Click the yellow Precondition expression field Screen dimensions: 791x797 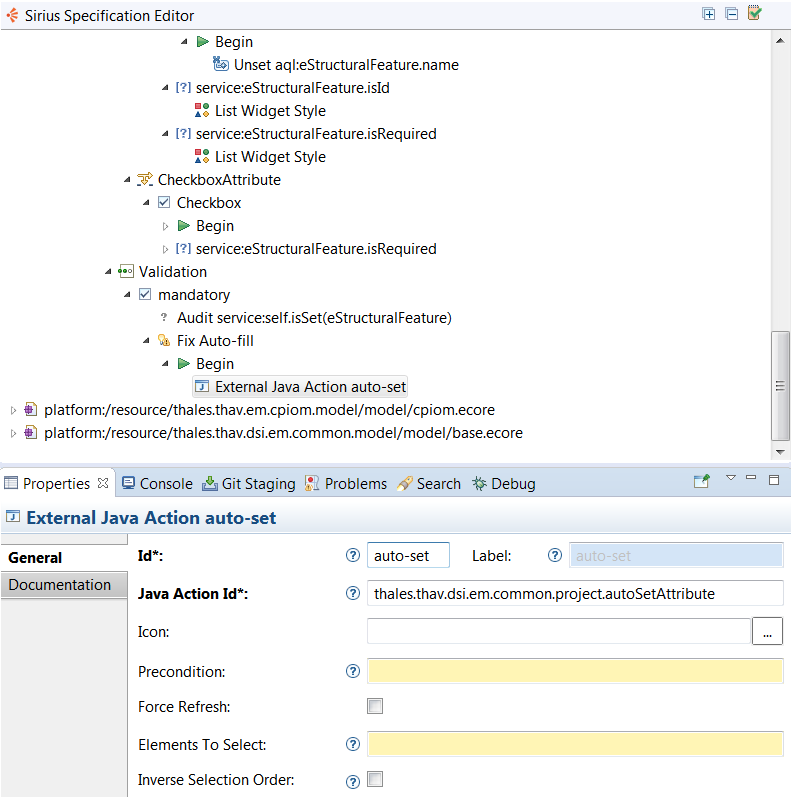(575, 671)
